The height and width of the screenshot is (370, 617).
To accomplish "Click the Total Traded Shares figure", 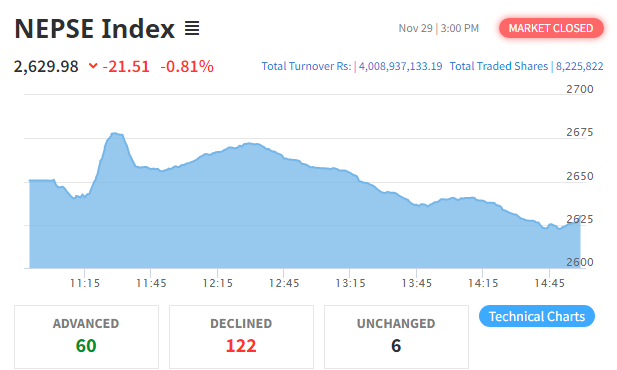I will click(x=579, y=66).
